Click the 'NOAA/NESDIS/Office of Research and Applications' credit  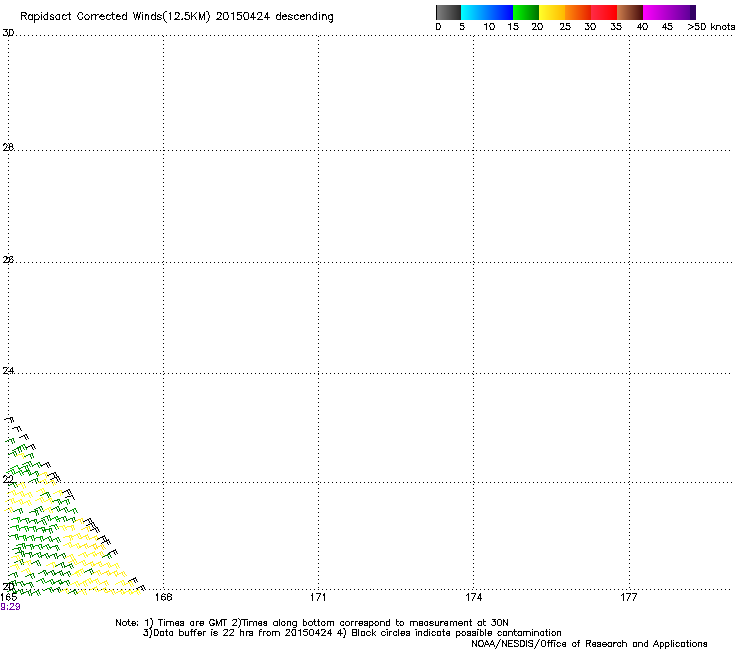(589, 644)
